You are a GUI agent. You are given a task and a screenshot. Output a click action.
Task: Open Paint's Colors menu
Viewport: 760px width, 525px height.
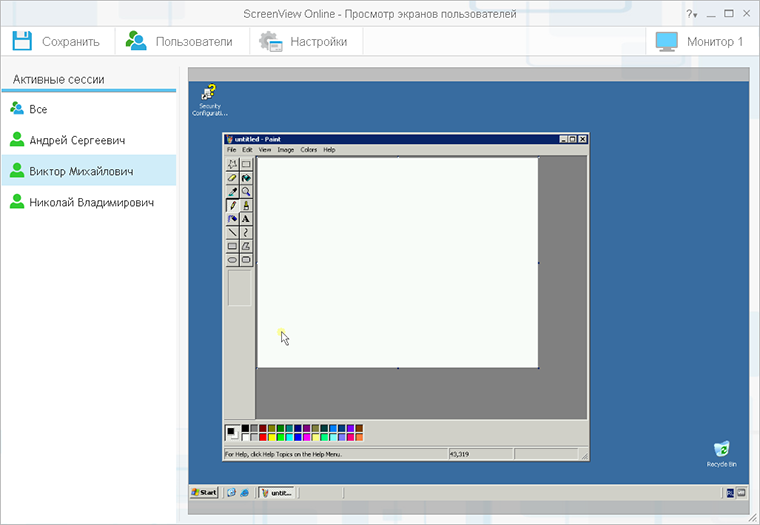point(308,150)
